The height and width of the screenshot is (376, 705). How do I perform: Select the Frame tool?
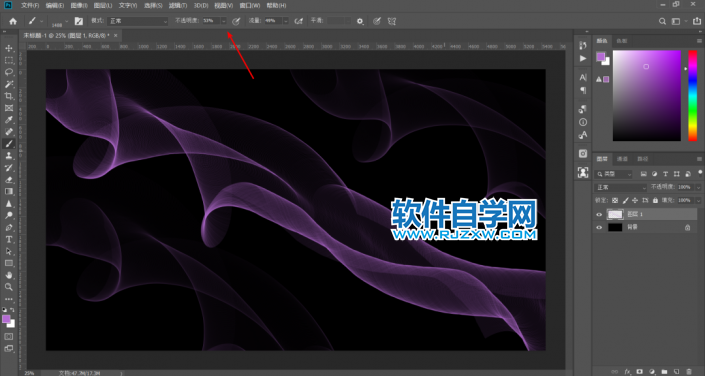[9, 108]
